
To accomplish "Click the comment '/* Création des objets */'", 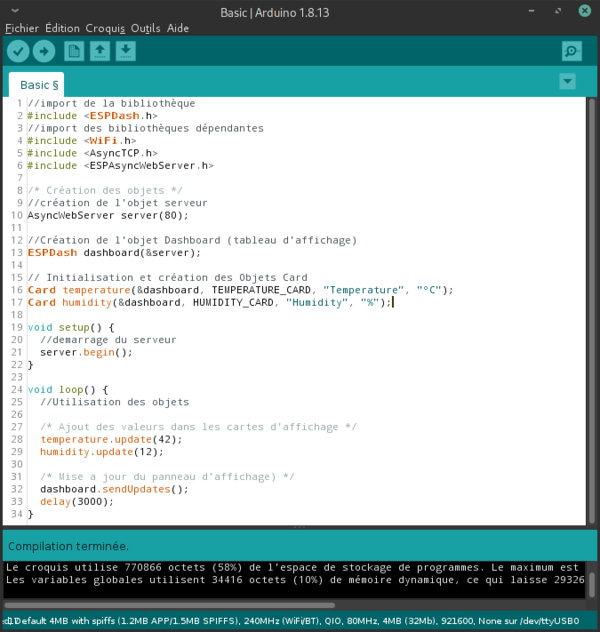I will pyautogui.click(x=105, y=190).
